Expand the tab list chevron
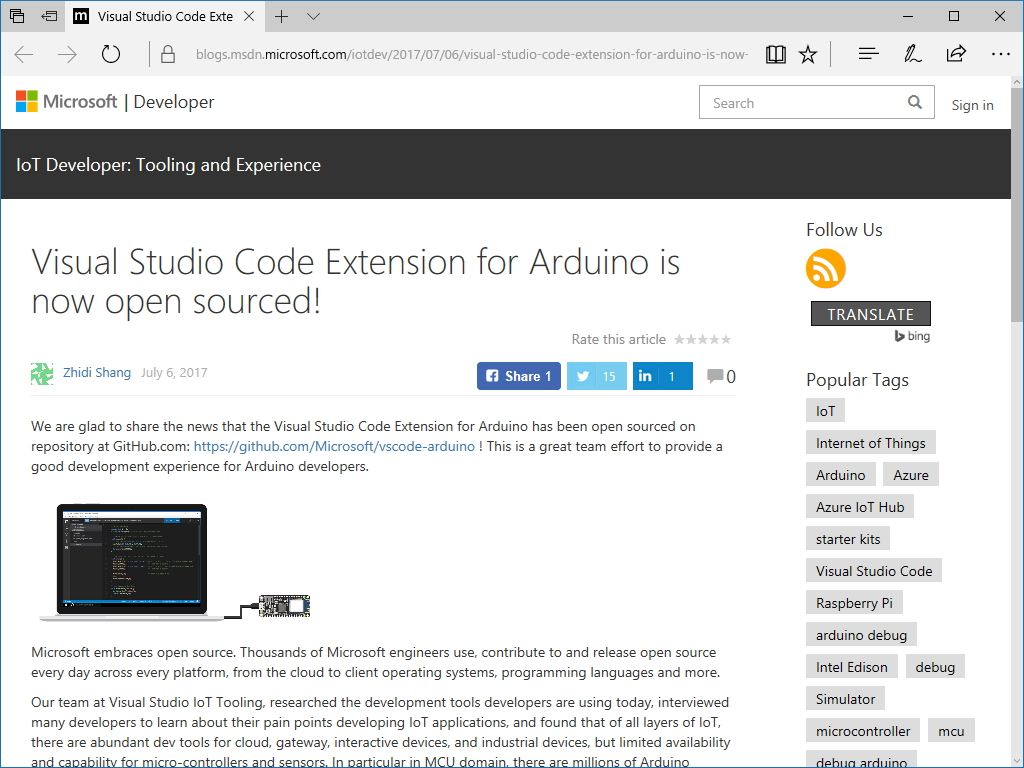The height and width of the screenshot is (768, 1024). coord(313,16)
